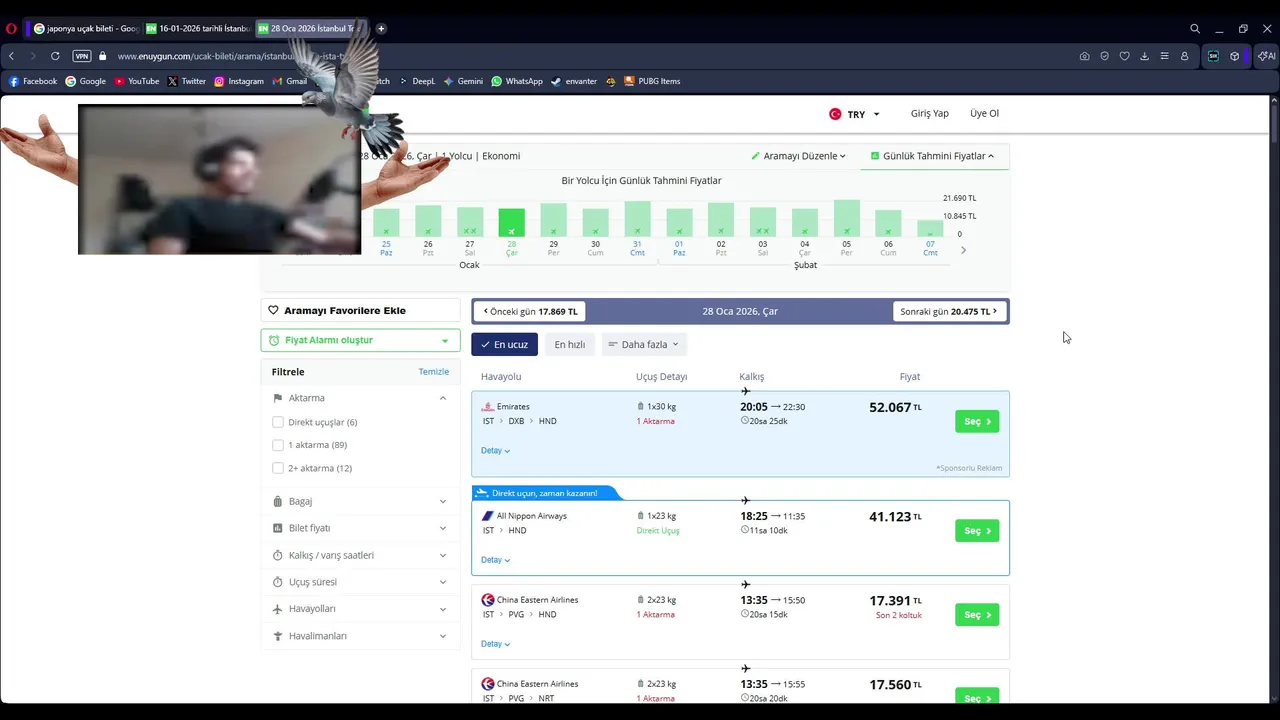The image size is (1280, 720).
Task: Open the WhatsApp bookmark
Action: tap(517, 81)
